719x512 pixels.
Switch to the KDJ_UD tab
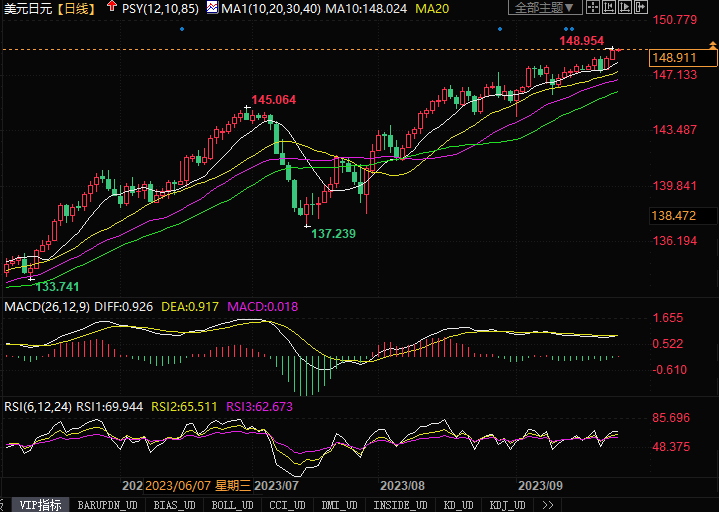pyautogui.click(x=508, y=505)
